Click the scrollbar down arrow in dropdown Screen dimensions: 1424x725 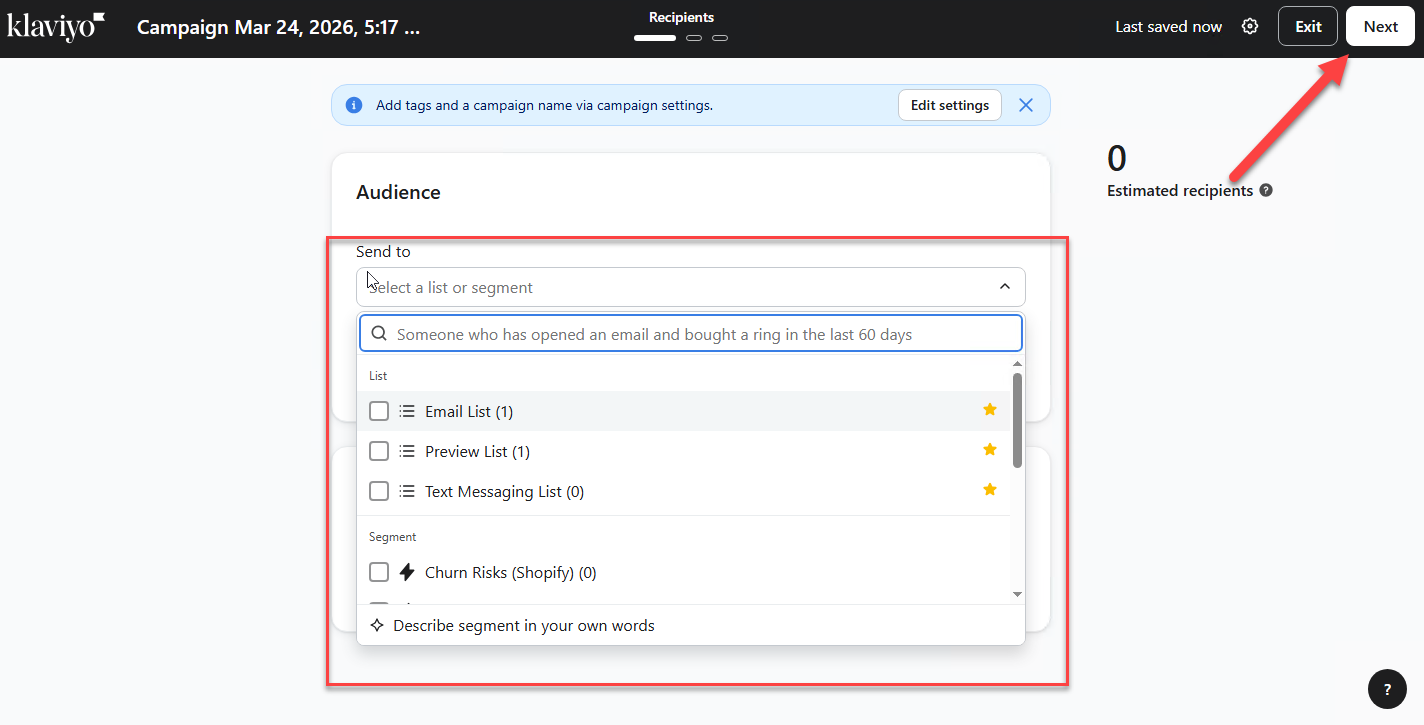(x=1017, y=594)
